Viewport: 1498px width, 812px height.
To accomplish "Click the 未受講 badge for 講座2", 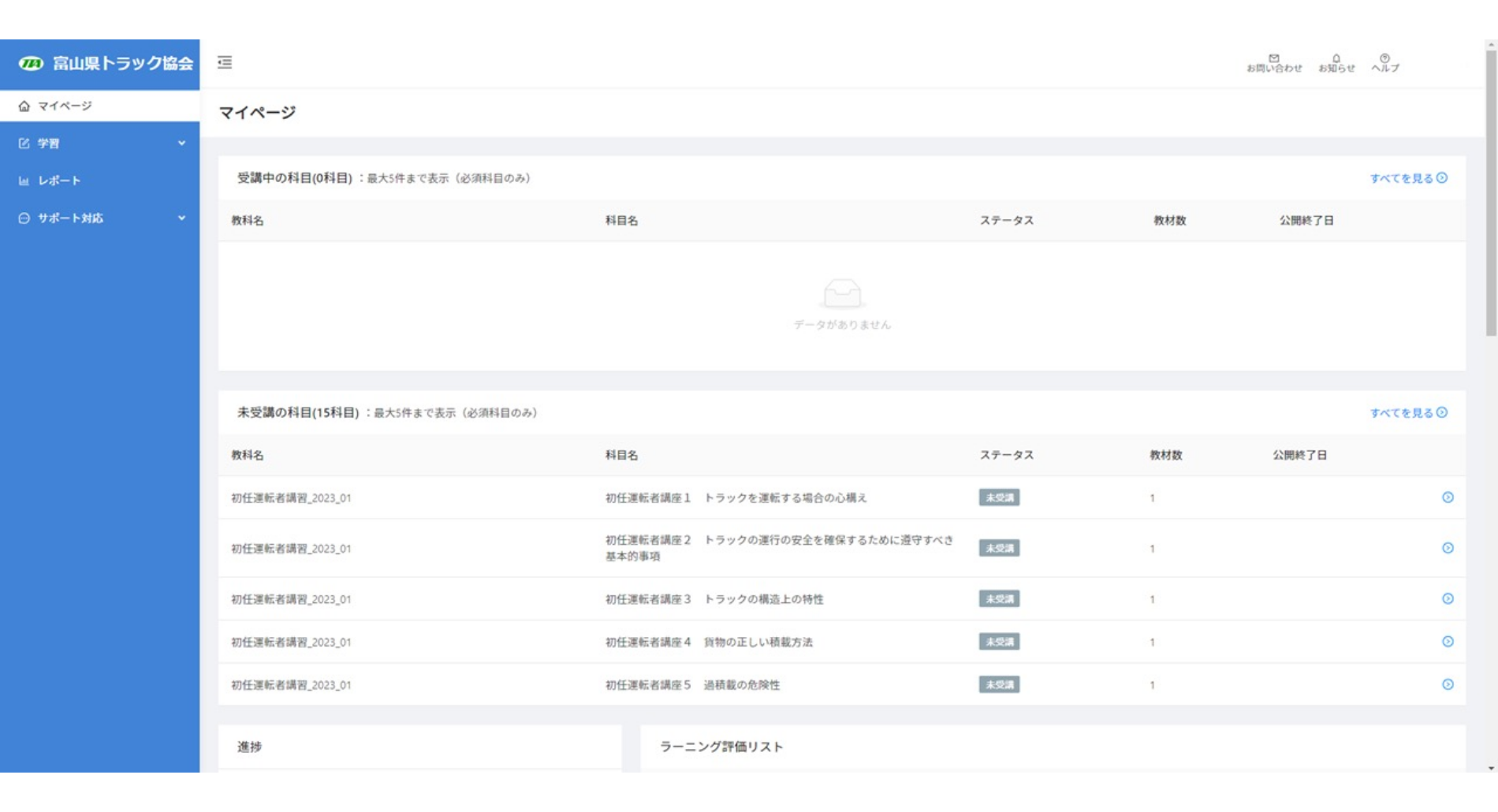I will tap(999, 548).
